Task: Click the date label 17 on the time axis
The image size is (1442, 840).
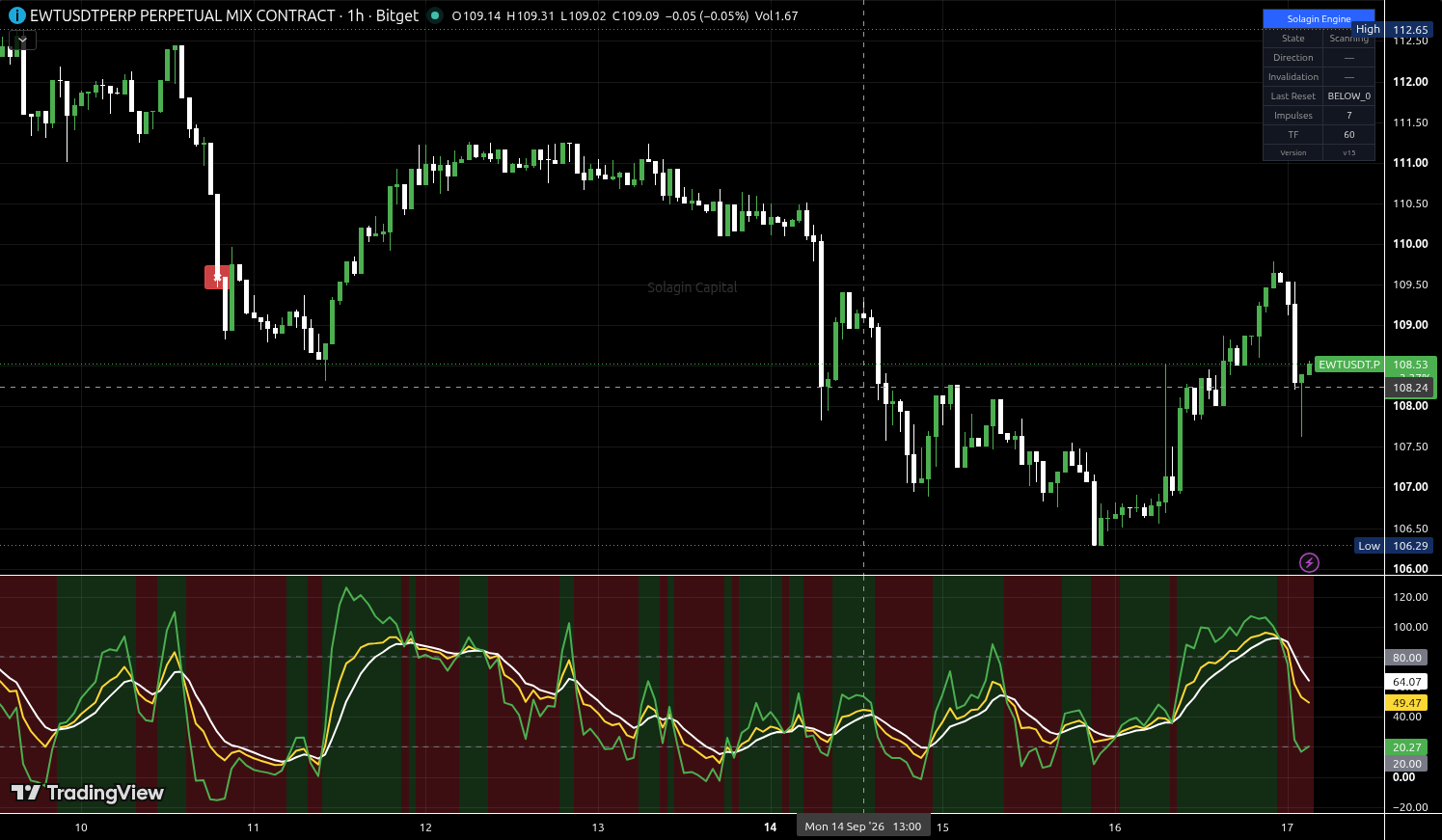Action: coord(1287,827)
